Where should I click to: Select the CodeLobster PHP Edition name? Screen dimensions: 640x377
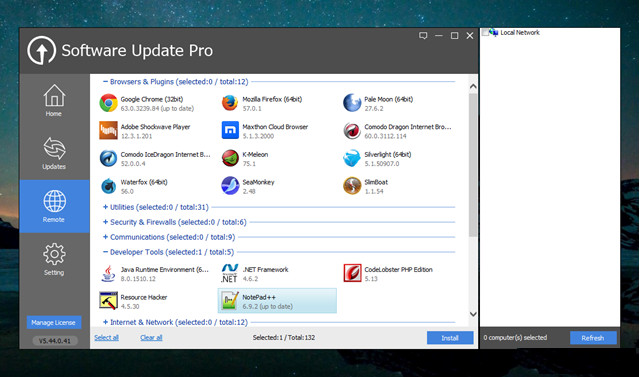pyautogui.click(x=398, y=270)
